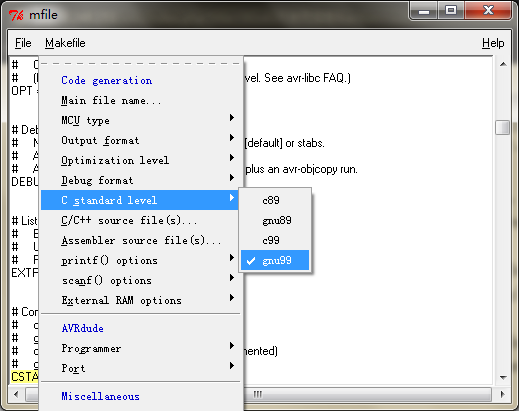This screenshot has width=519, height=411.
Task: Open the File menu
Action: [x=23, y=43]
